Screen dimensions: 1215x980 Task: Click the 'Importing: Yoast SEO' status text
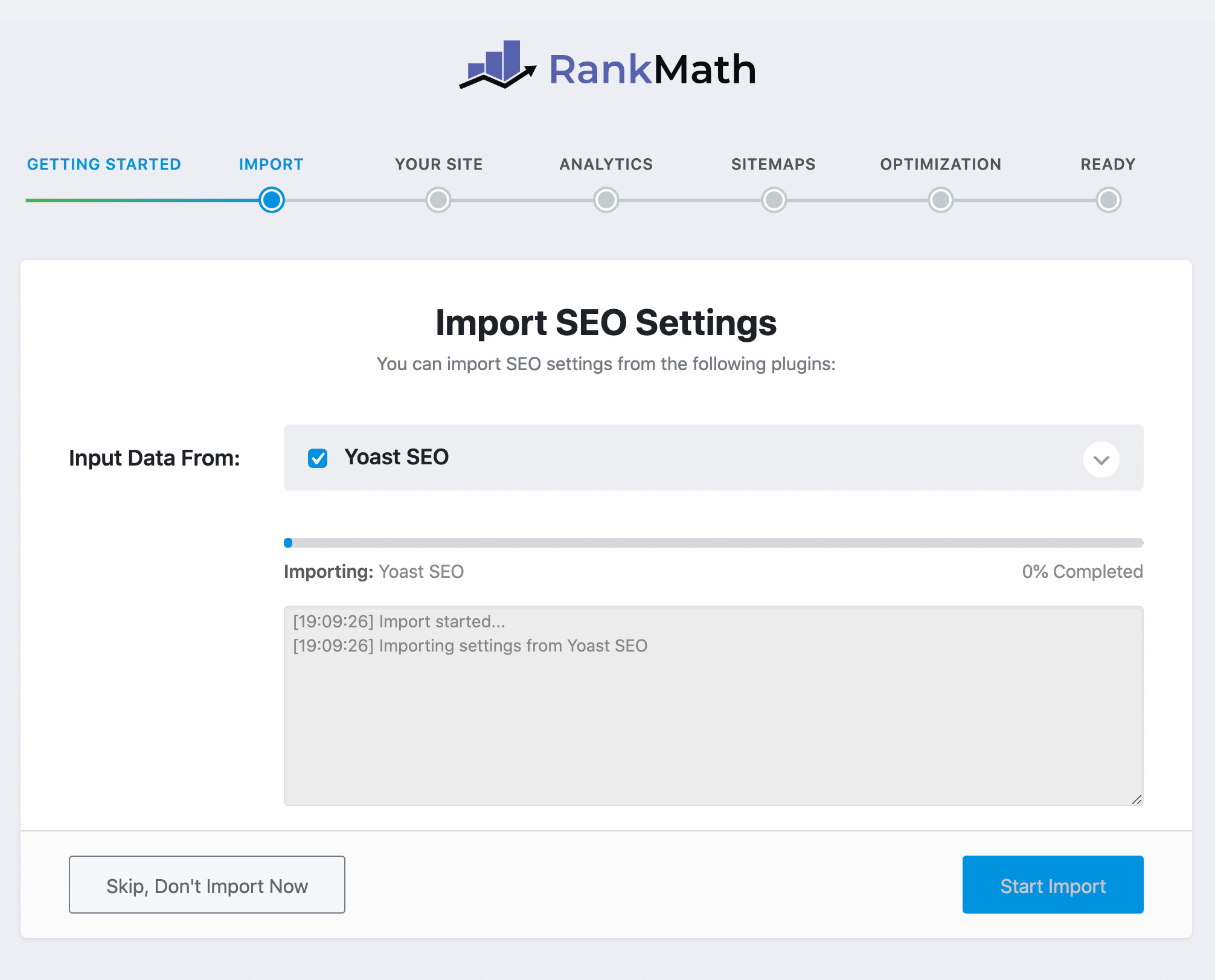point(374,571)
